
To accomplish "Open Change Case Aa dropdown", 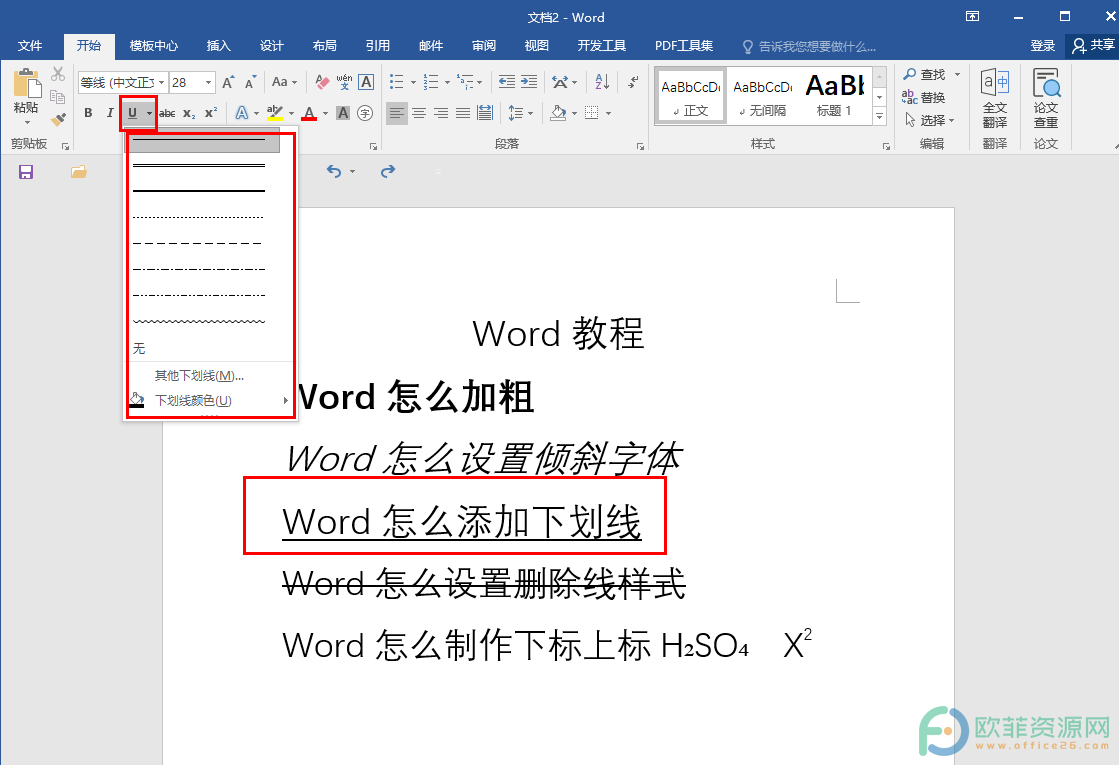I will click(x=285, y=82).
